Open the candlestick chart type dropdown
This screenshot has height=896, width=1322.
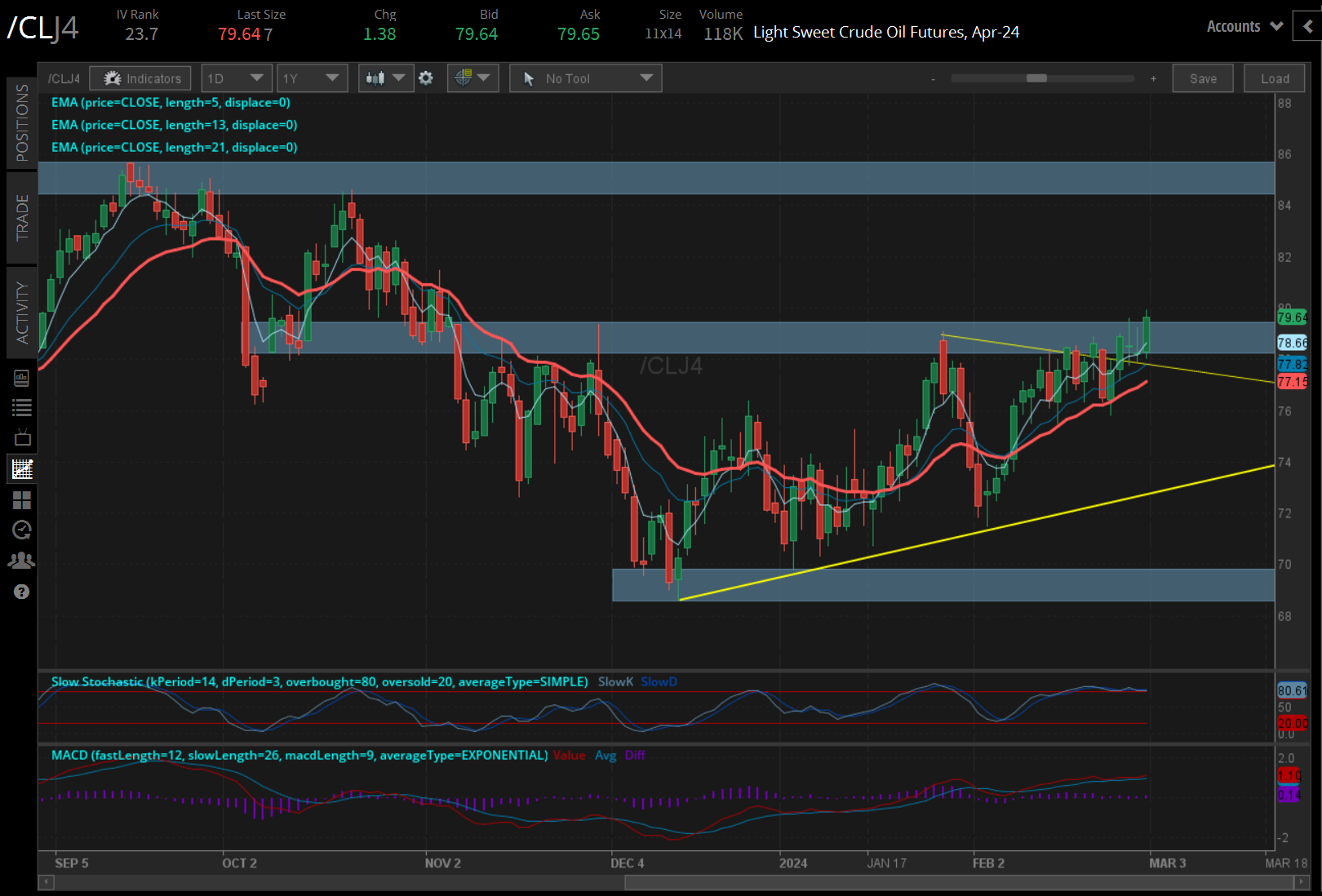click(x=385, y=78)
